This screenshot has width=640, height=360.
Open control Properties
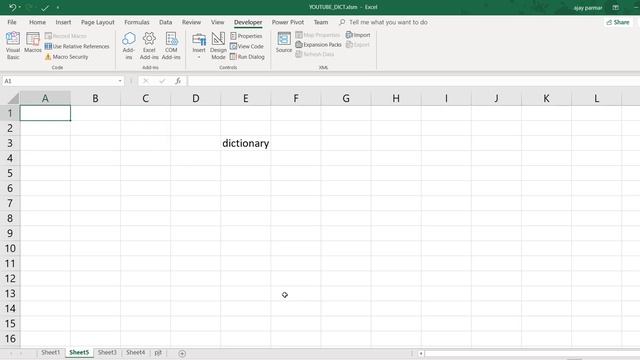[246, 36]
